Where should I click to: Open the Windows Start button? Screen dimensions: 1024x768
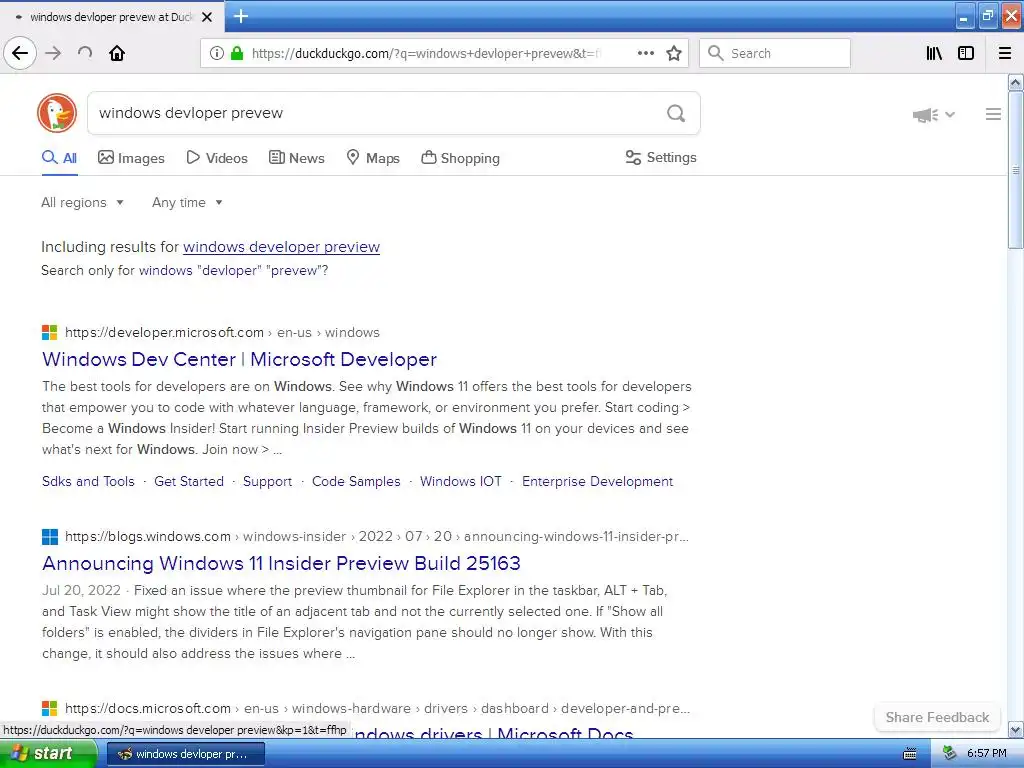48,753
